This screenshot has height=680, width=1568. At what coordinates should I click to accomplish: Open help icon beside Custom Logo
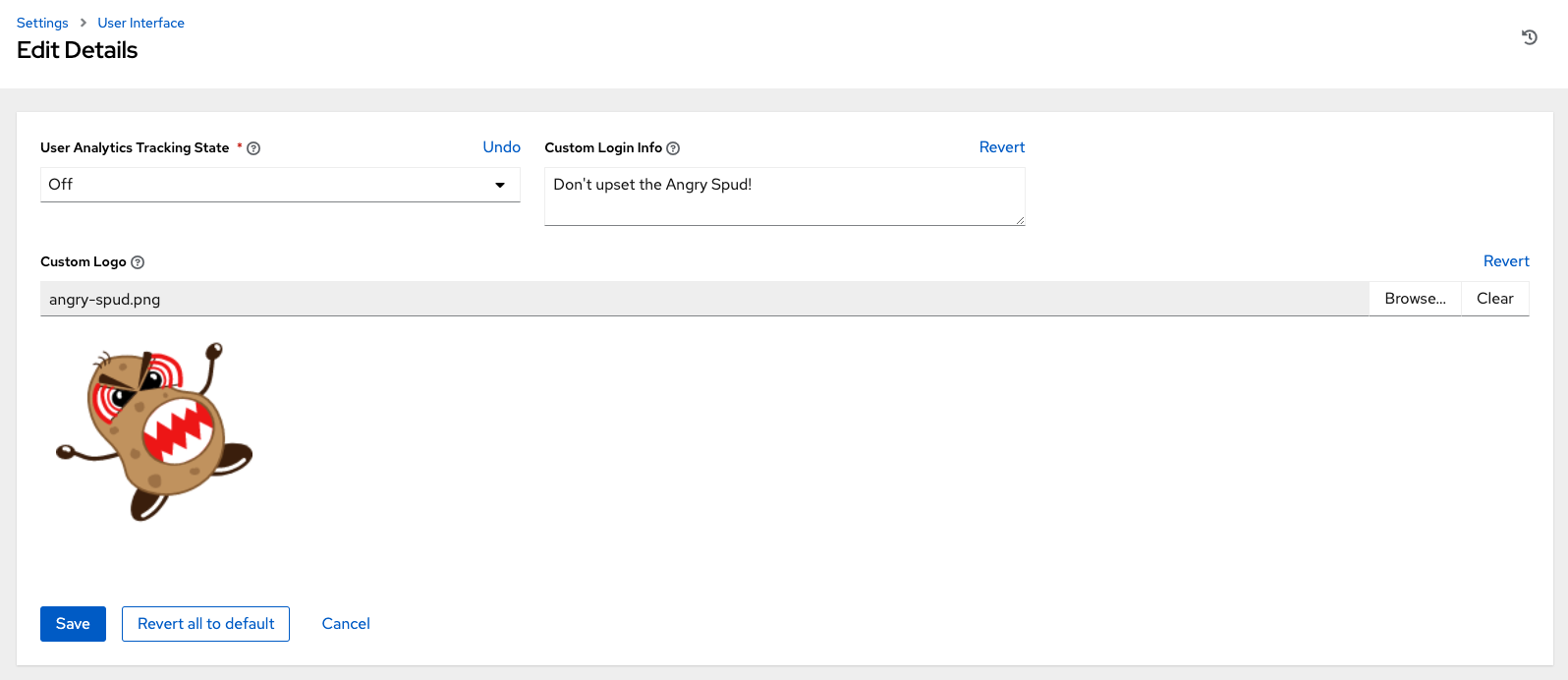(138, 262)
